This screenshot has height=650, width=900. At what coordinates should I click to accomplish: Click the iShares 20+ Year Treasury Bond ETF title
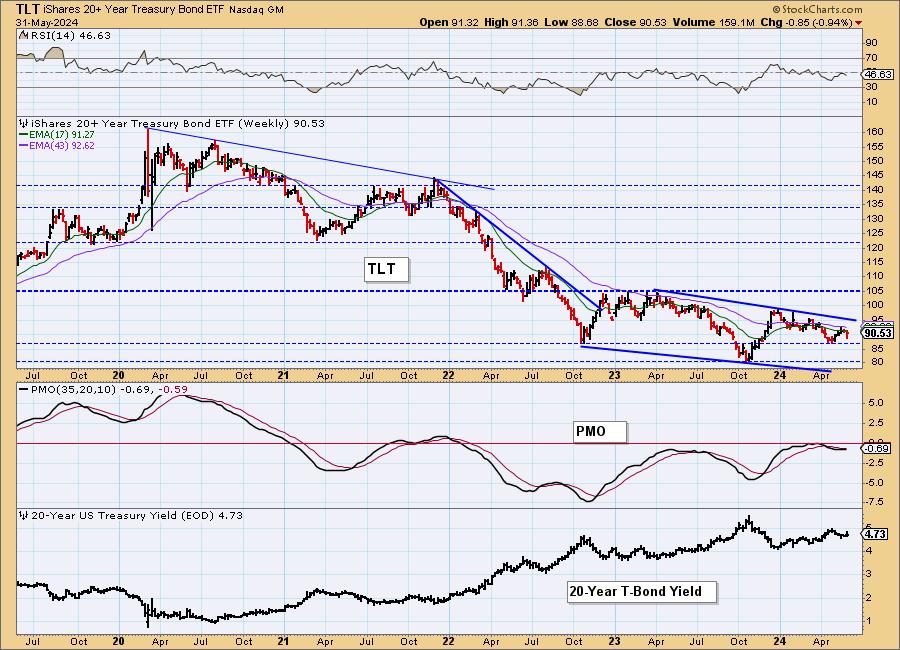tap(134, 9)
